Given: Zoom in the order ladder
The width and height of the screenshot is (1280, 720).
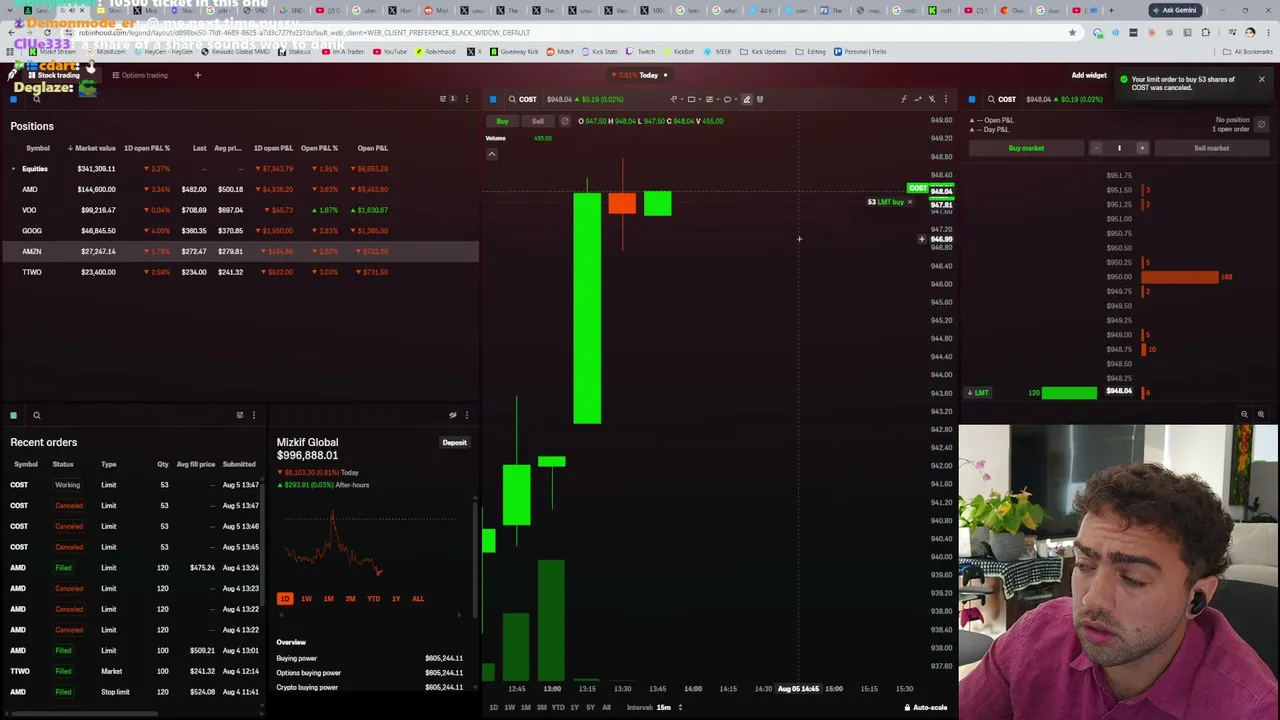Looking at the screenshot, I should coord(1260,414).
